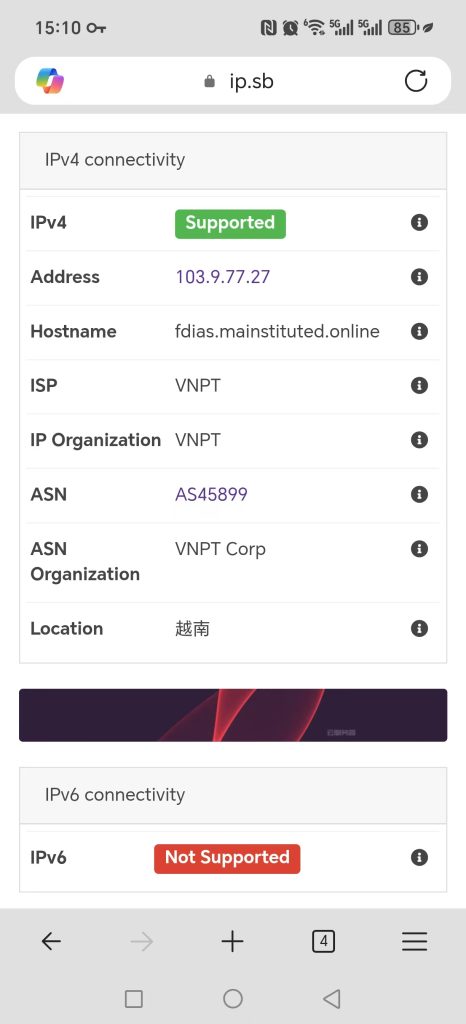Viewport: 466px width, 1024px height.
Task: Tap the Copilot icon in address bar
Action: pos(50,81)
